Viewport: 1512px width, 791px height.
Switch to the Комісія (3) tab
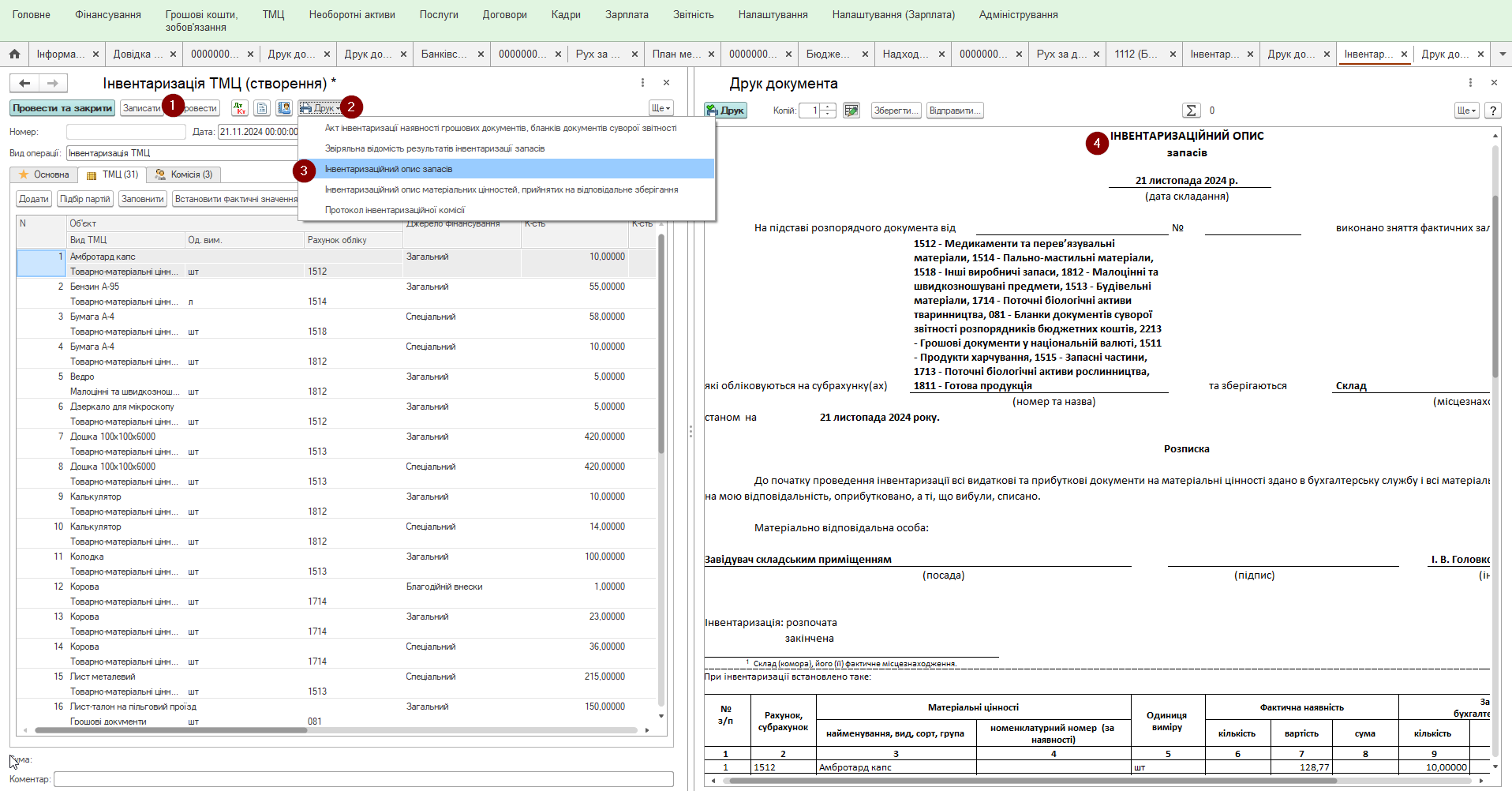click(184, 174)
